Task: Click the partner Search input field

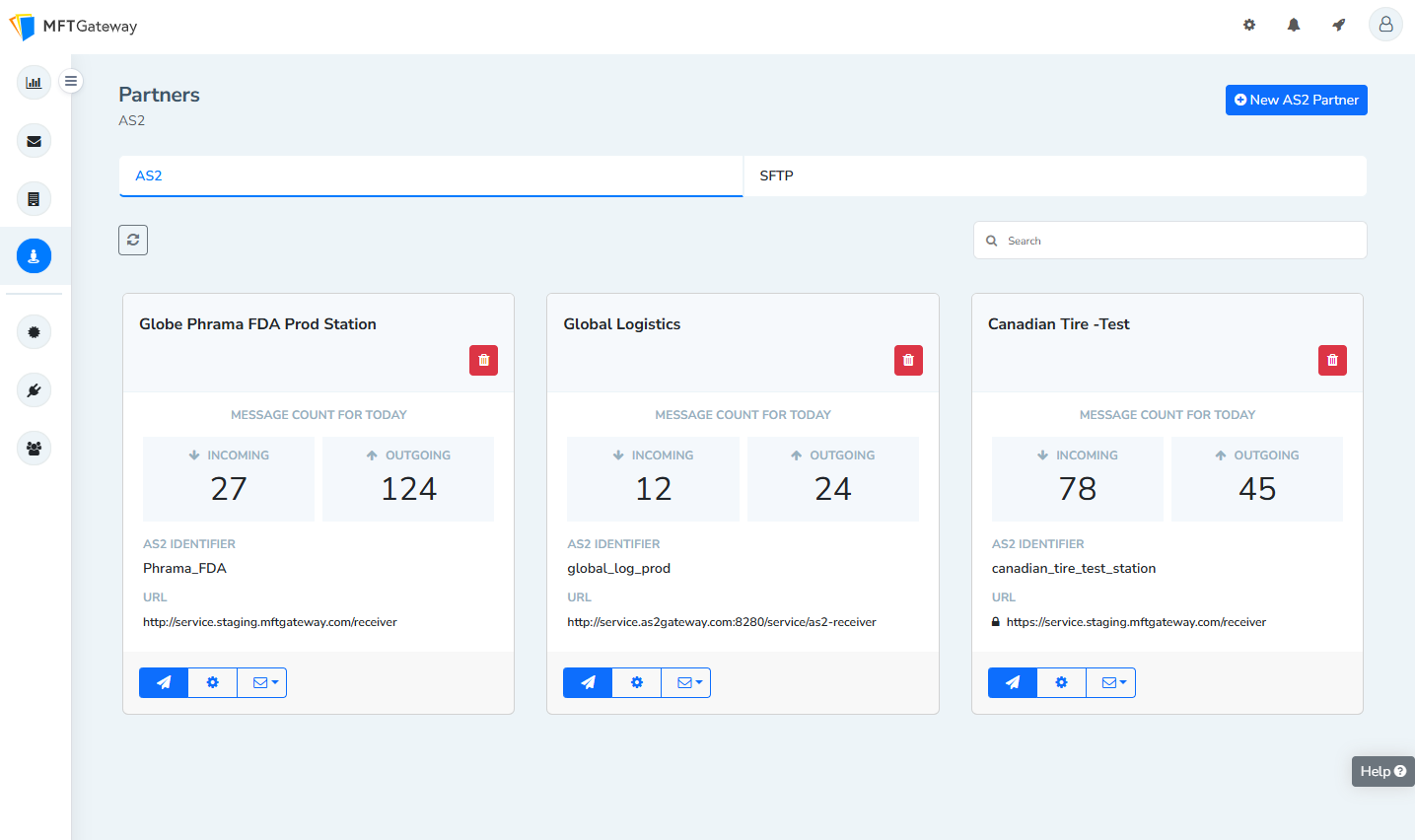Action: tap(1179, 241)
